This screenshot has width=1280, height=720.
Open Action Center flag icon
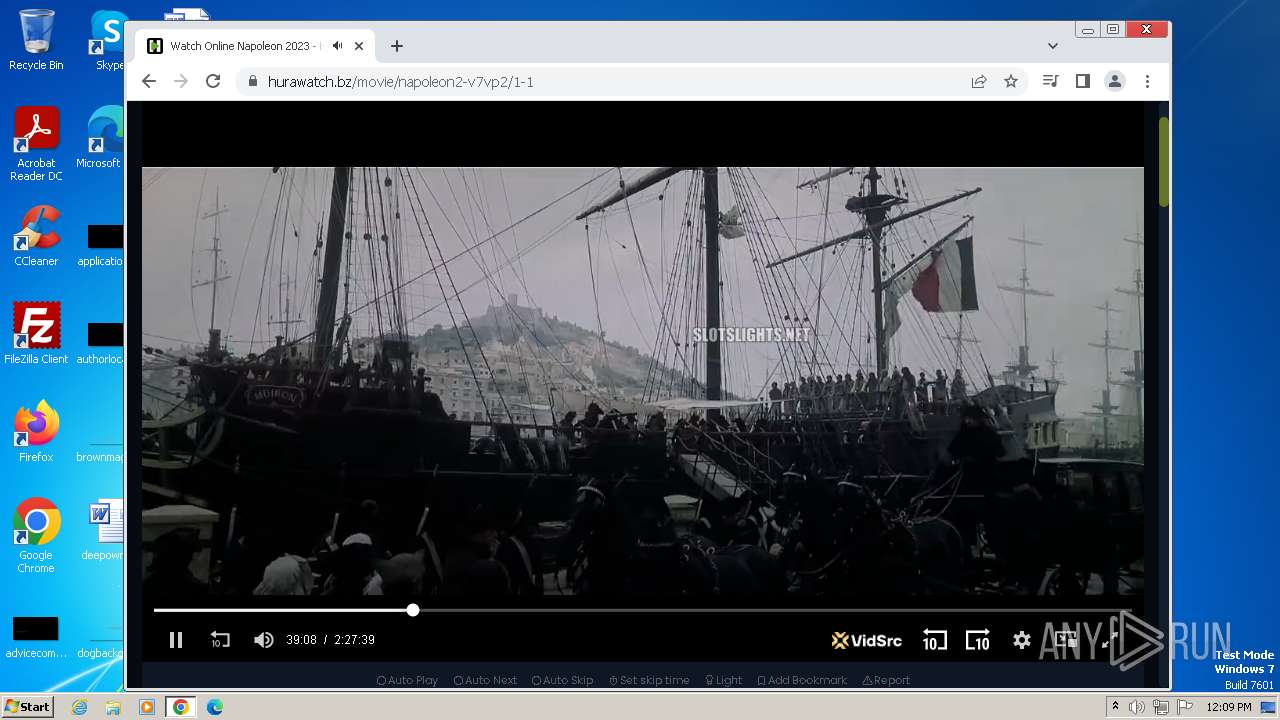(x=1184, y=707)
